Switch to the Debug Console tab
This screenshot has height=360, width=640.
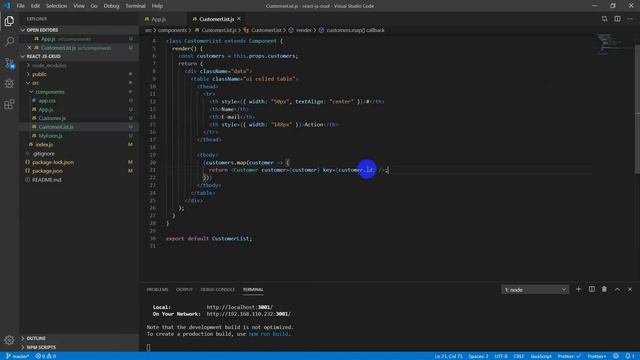pos(218,289)
